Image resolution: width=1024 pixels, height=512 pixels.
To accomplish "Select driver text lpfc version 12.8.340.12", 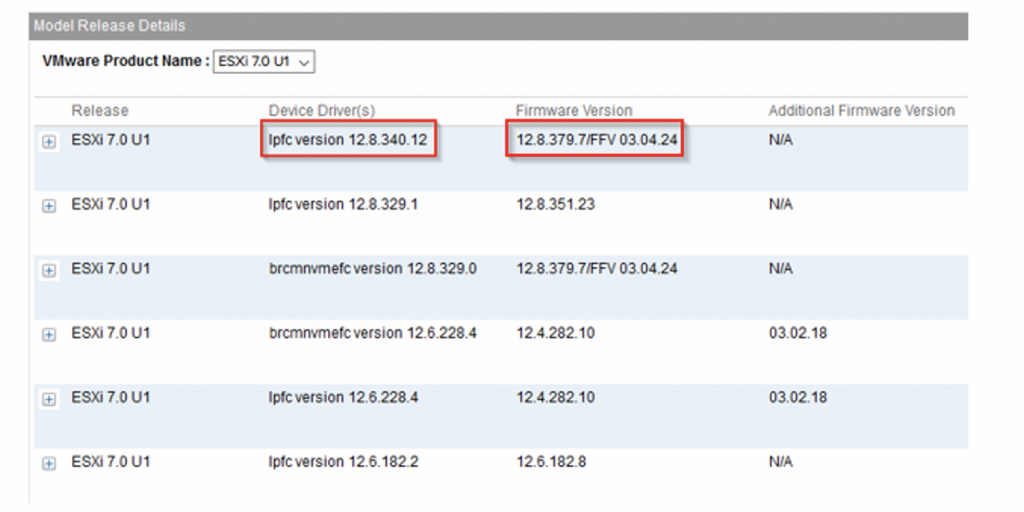I will click(x=348, y=140).
